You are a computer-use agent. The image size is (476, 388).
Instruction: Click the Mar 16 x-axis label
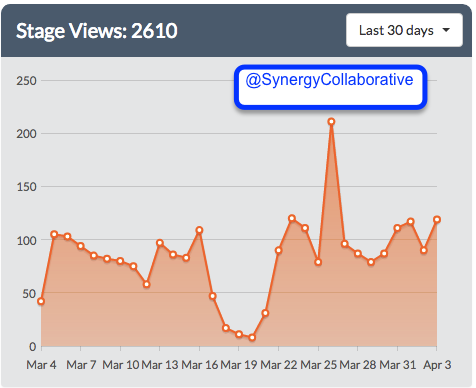[x=199, y=365]
